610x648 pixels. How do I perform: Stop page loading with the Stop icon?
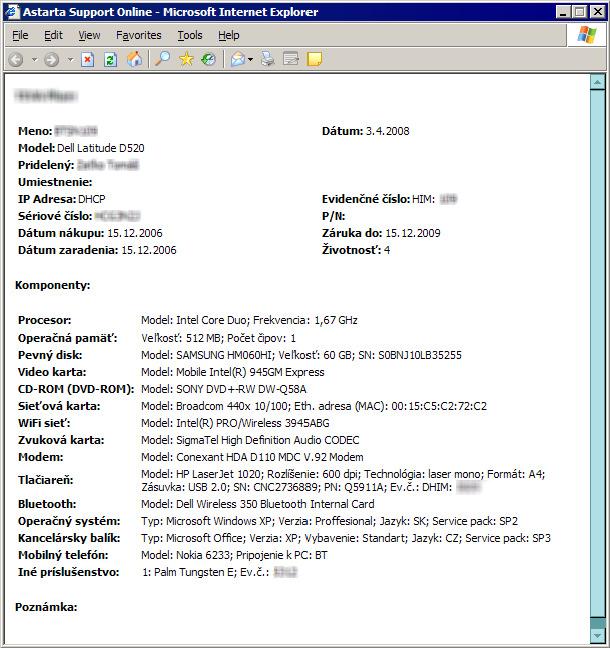pos(87,60)
